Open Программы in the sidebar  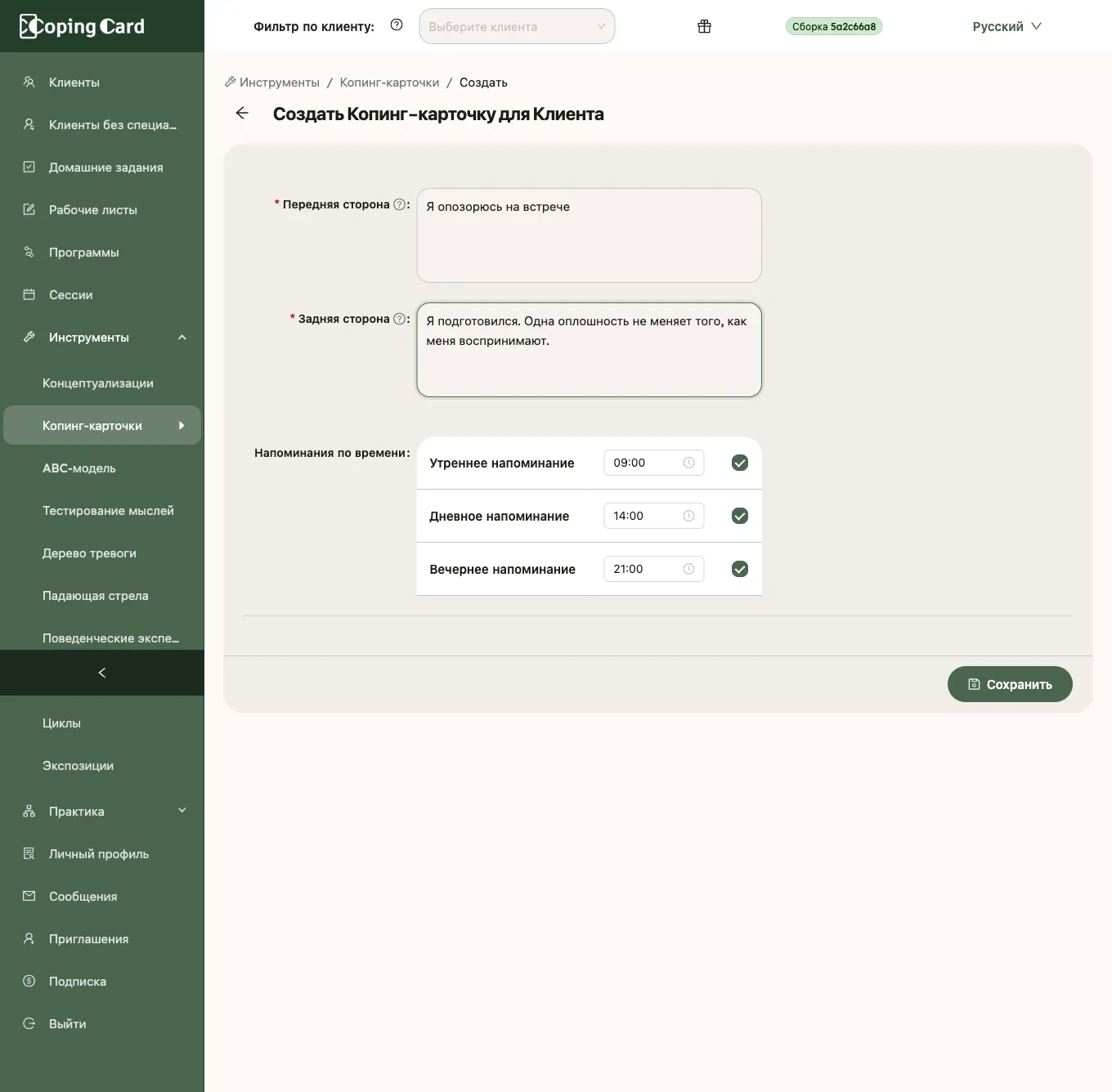(102, 252)
